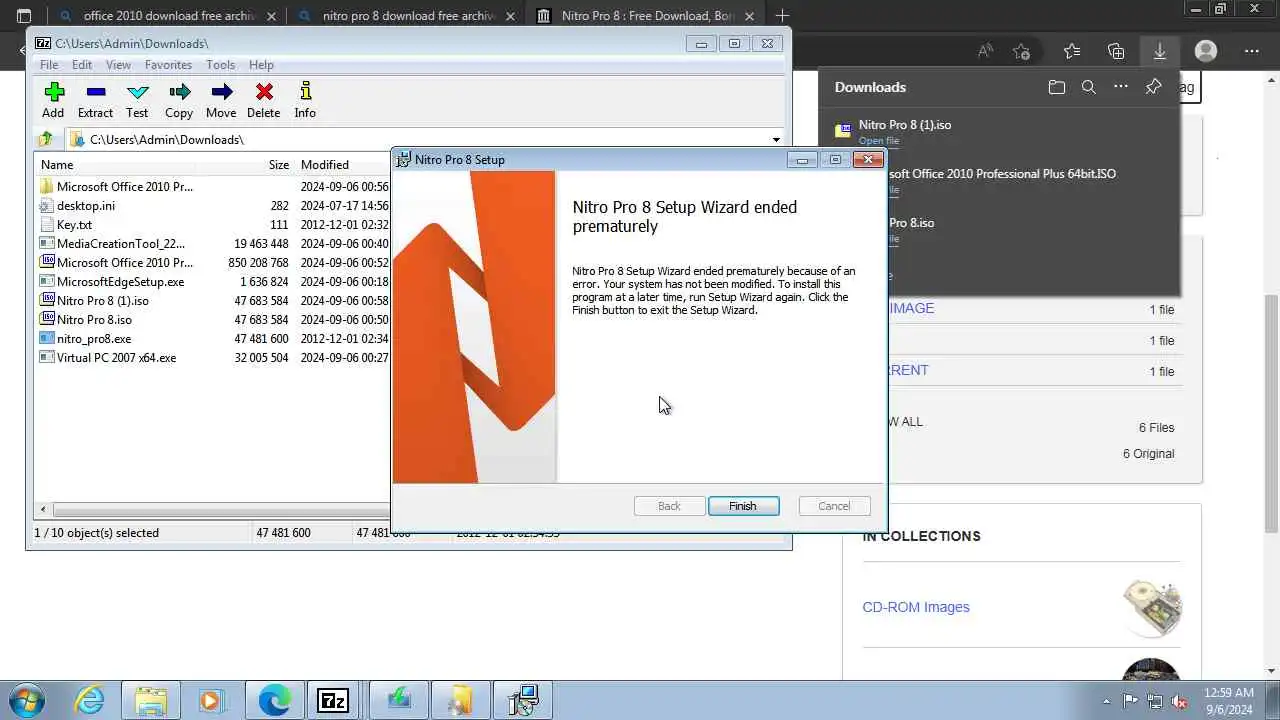This screenshot has height=720, width=1280.
Task: Go up one folder level in 7-Zip
Action: pos(46,140)
